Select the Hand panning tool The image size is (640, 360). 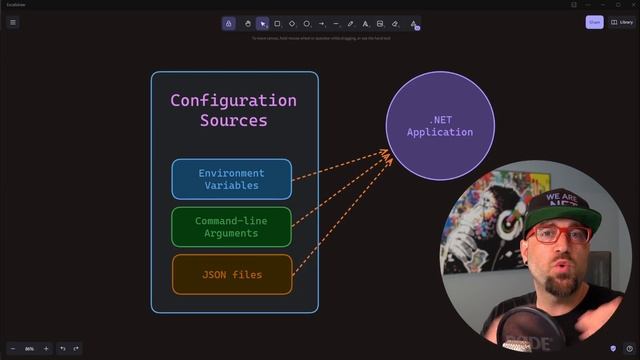tap(248, 24)
